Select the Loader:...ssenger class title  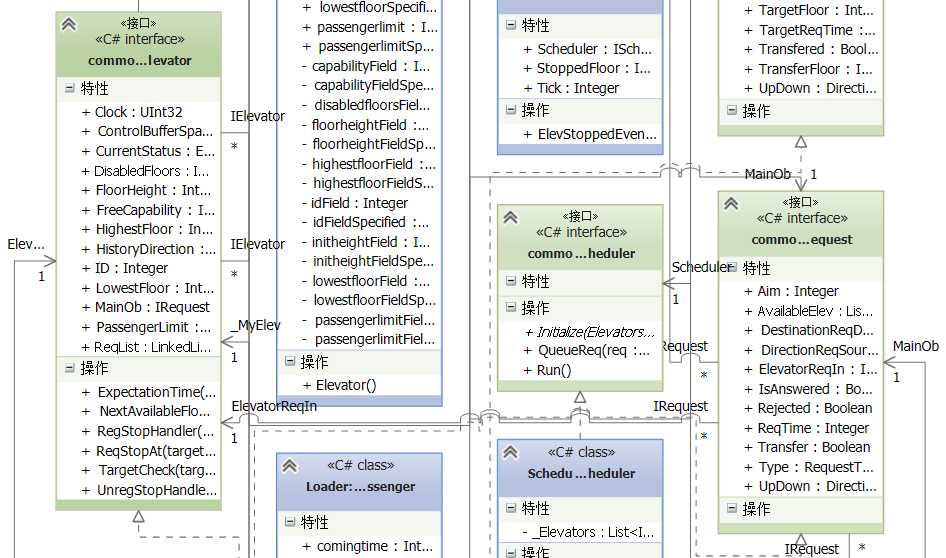pyautogui.click(x=360, y=486)
